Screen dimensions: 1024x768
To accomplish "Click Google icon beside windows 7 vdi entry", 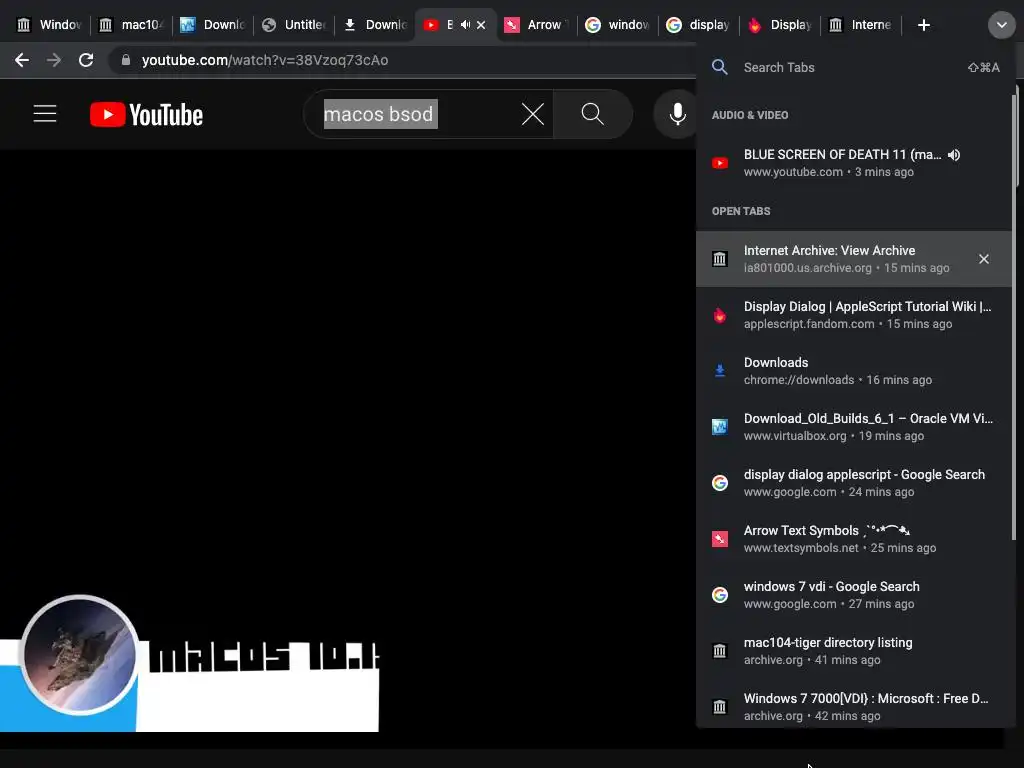I will pyautogui.click(x=720, y=595).
